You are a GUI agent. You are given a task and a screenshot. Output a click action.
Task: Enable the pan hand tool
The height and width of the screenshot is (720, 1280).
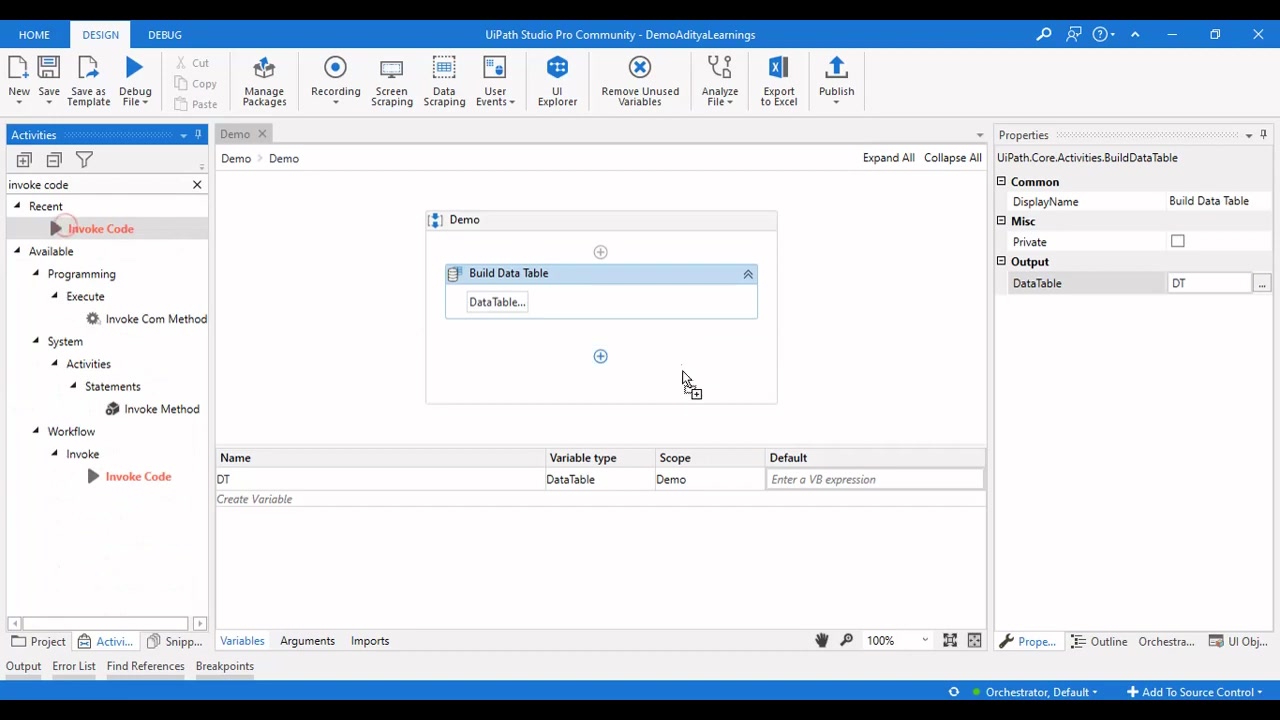(x=821, y=640)
